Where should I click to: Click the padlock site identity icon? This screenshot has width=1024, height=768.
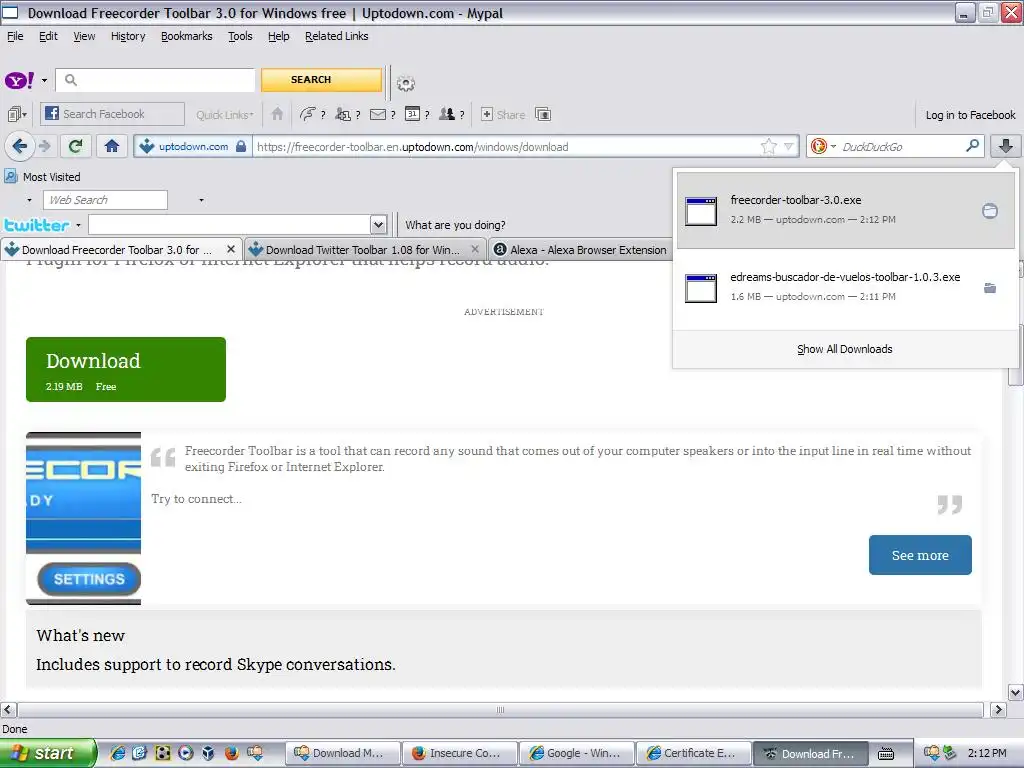click(x=241, y=146)
